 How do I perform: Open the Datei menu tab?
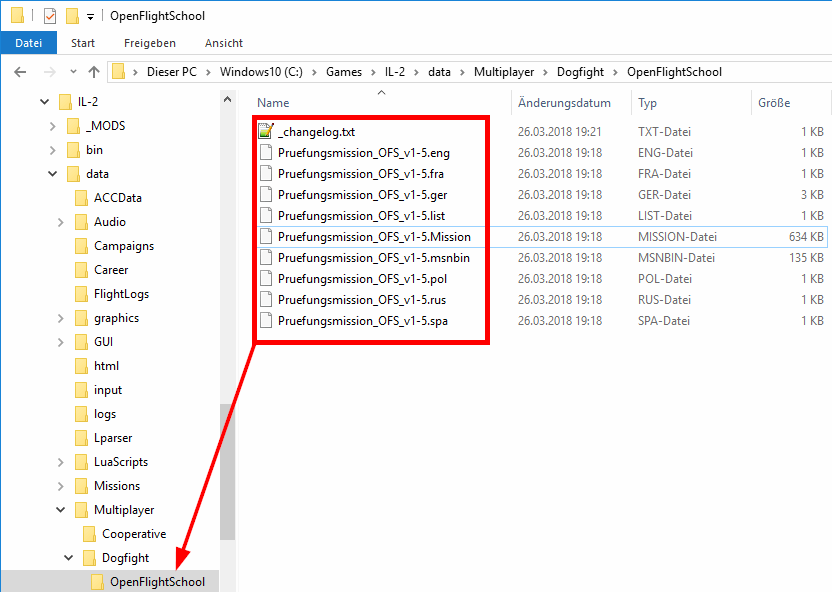tap(29, 43)
